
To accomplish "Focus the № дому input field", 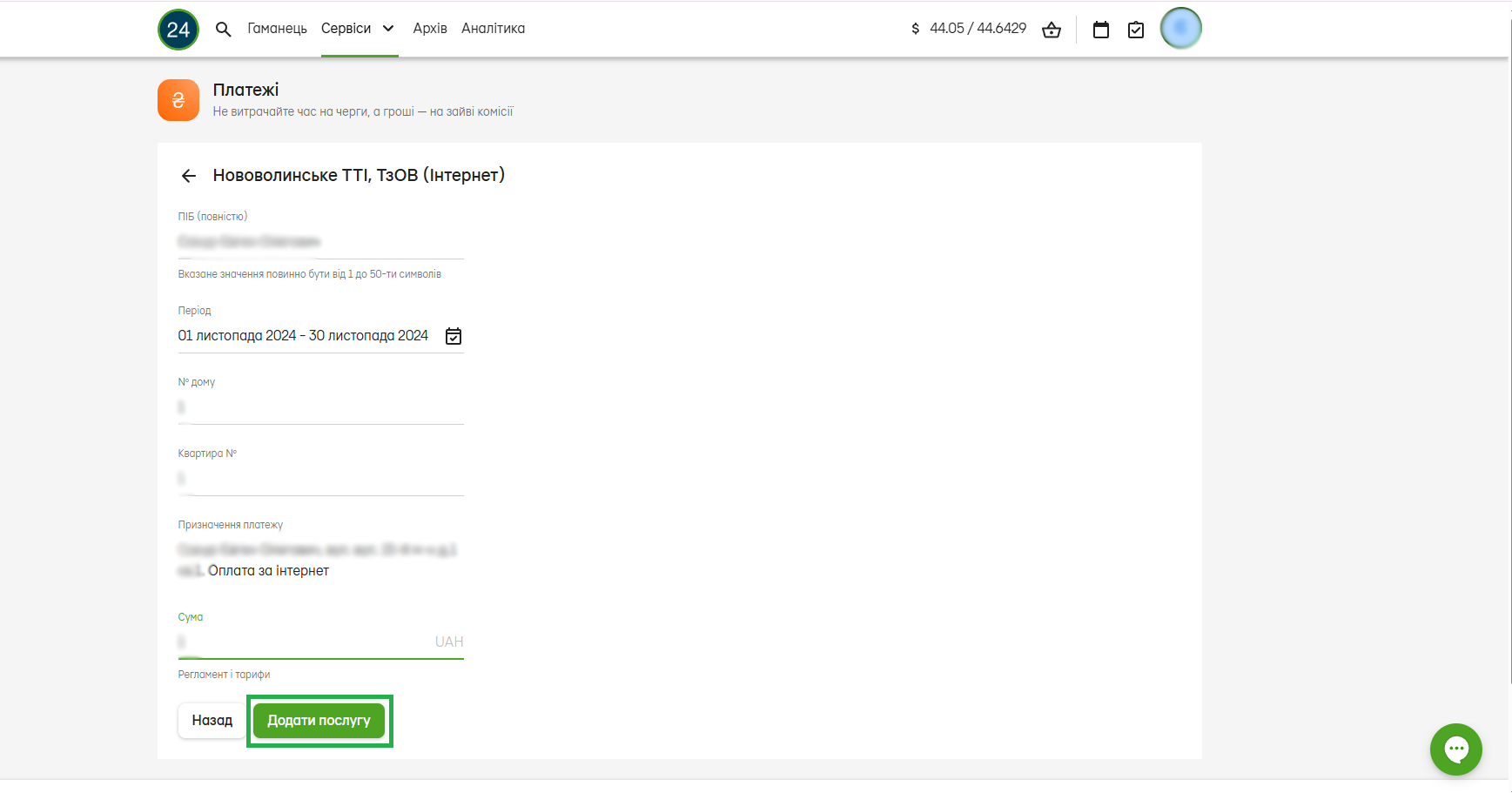I will 321,407.
